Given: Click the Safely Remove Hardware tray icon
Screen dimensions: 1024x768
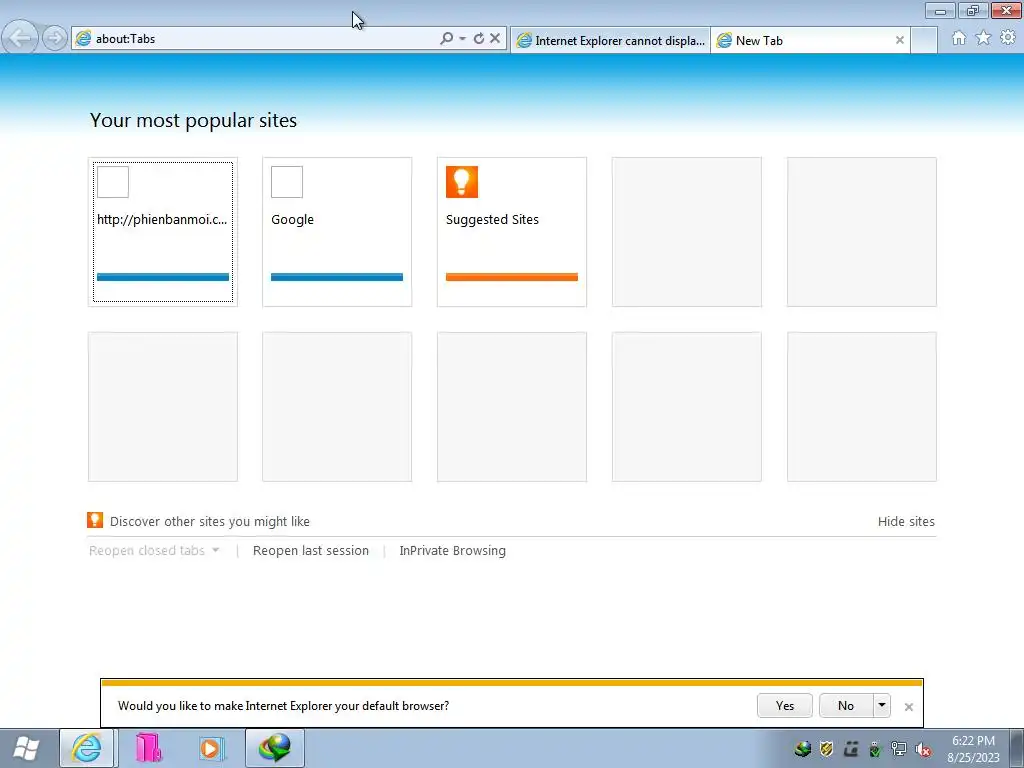Looking at the screenshot, I should click(875, 749).
